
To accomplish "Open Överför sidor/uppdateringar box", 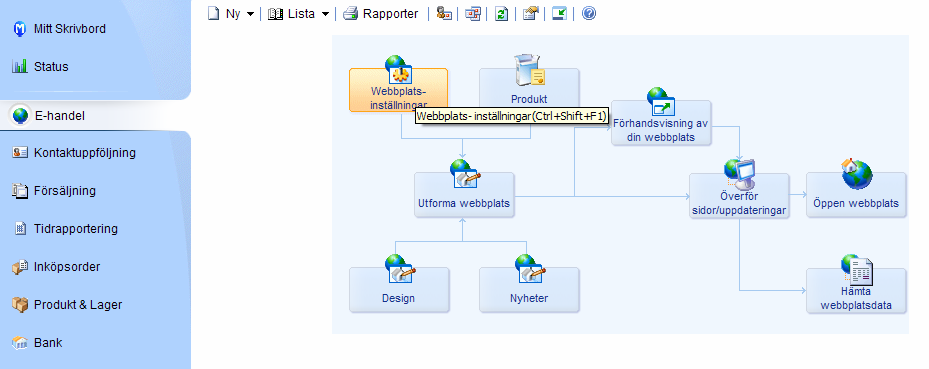I will (739, 195).
